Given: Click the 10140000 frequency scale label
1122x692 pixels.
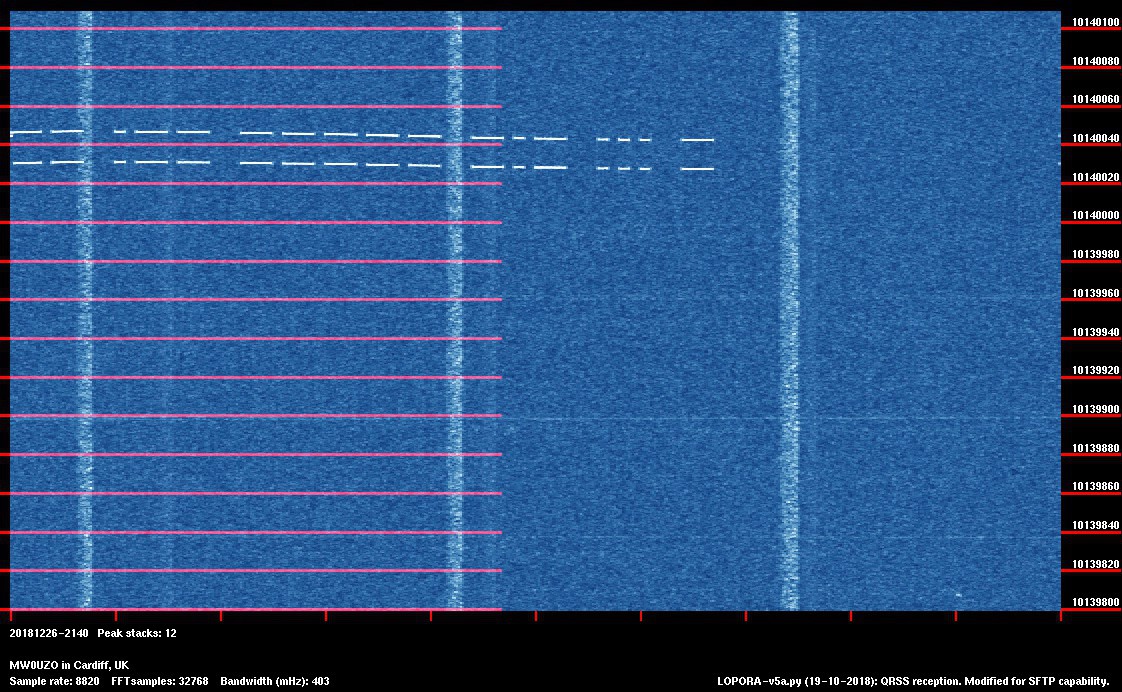Looking at the screenshot, I should tap(1095, 216).
